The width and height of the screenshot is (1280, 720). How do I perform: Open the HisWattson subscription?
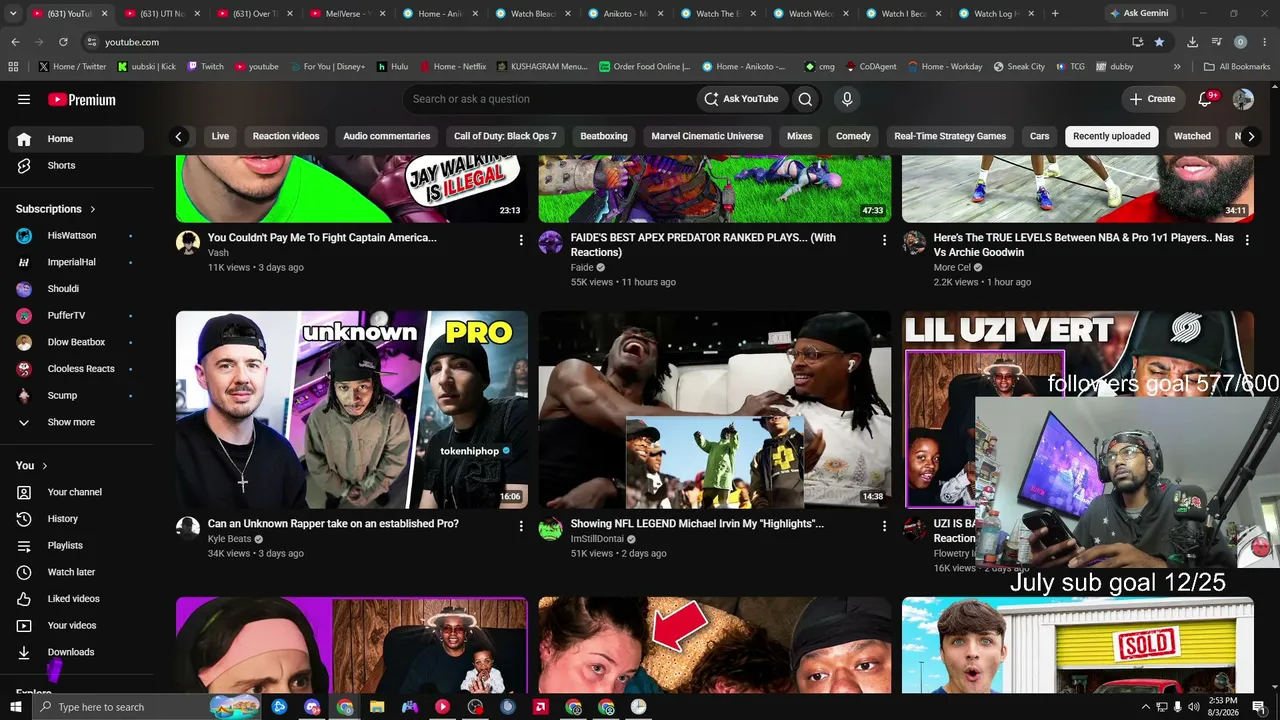coord(76,236)
